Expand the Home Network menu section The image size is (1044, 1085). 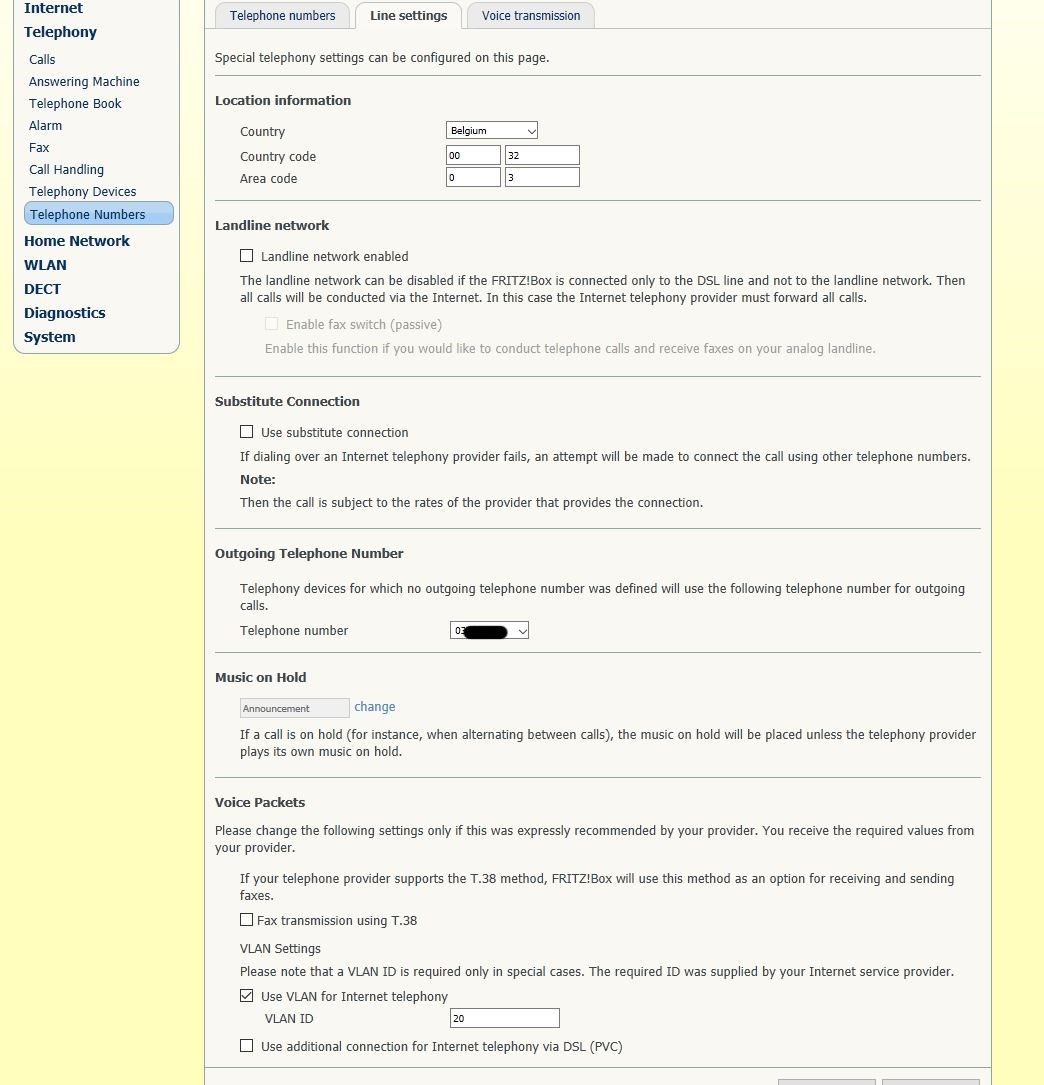click(77, 241)
